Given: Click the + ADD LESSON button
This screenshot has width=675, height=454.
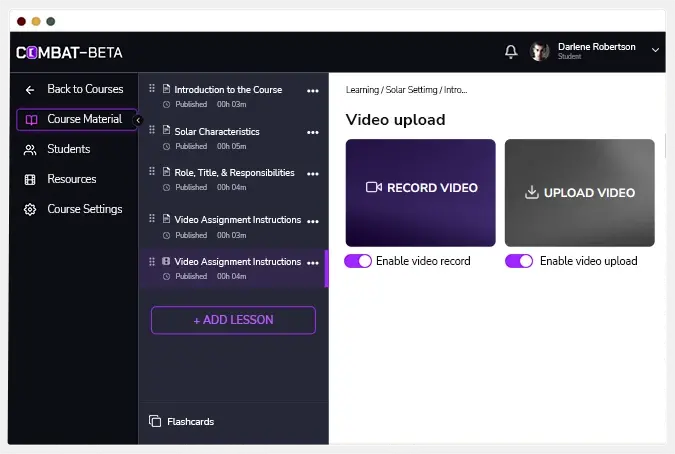Looking at the screenshot, I should click(x=233, y=320).
